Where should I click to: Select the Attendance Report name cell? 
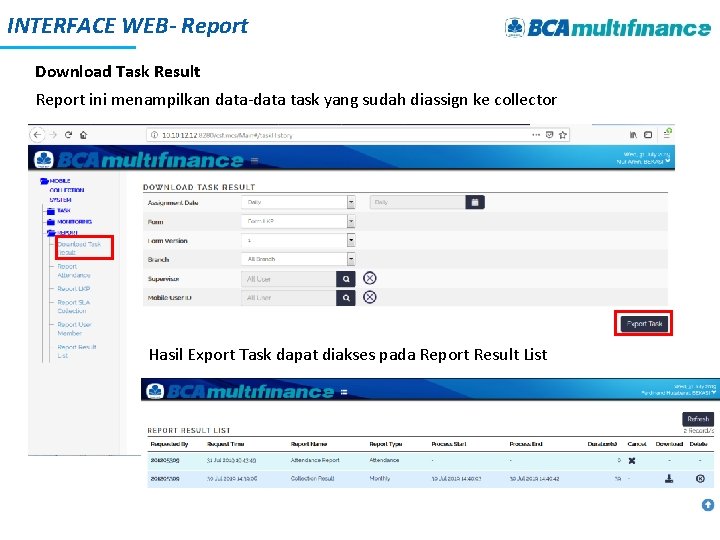click(315, 460)
